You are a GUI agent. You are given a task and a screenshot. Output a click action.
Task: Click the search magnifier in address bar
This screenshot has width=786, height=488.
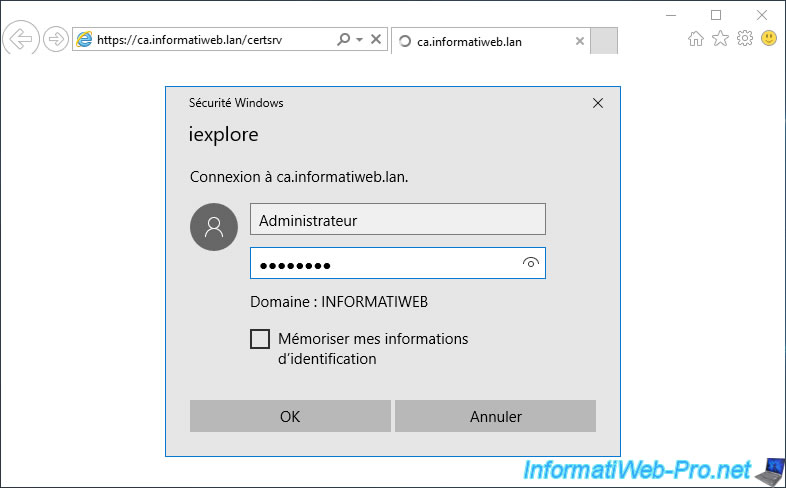point(343,39)
